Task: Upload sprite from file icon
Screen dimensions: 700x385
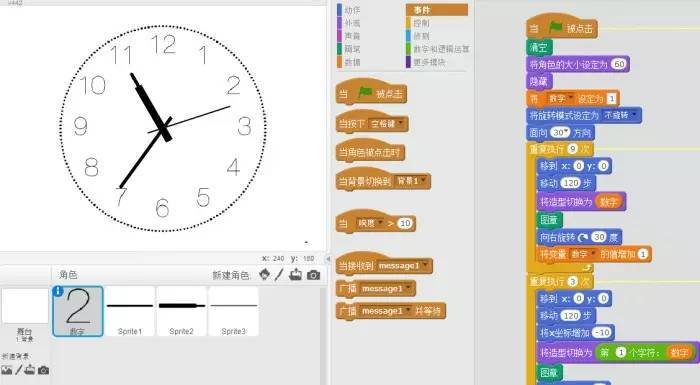Action: (295, 275)
